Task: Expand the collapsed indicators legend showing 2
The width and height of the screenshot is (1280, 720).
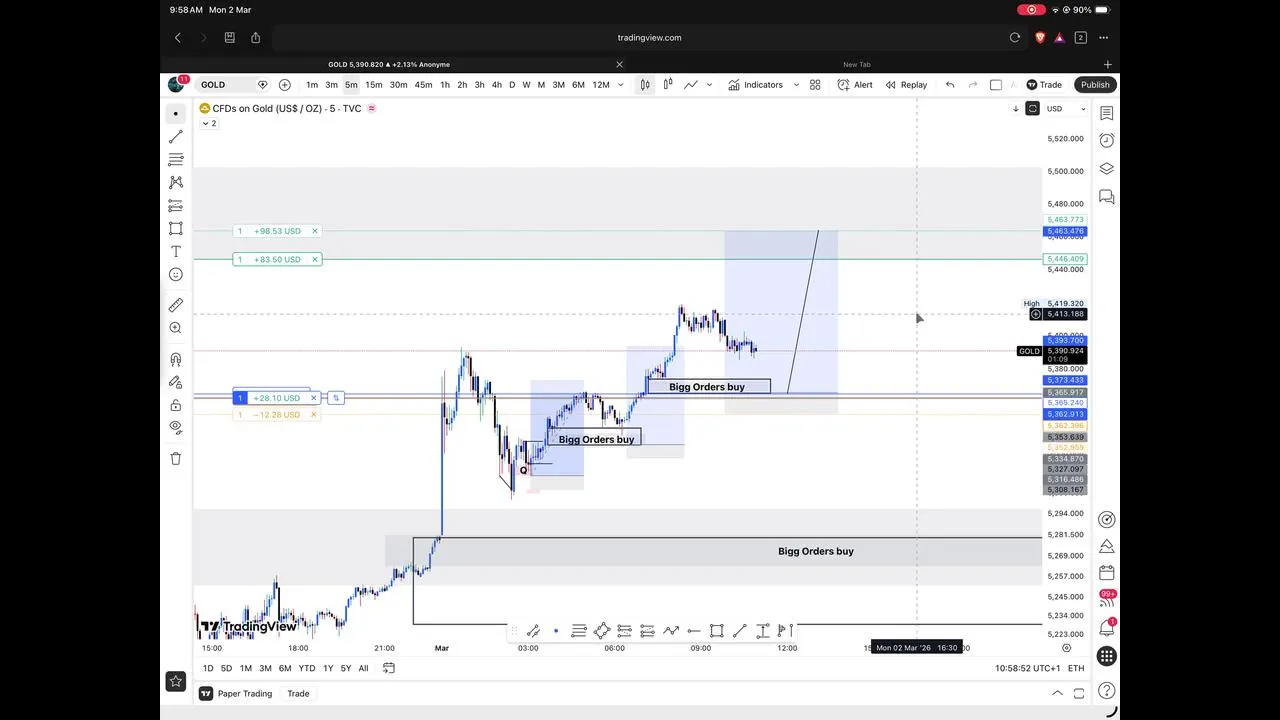Action: pos(209,123)
